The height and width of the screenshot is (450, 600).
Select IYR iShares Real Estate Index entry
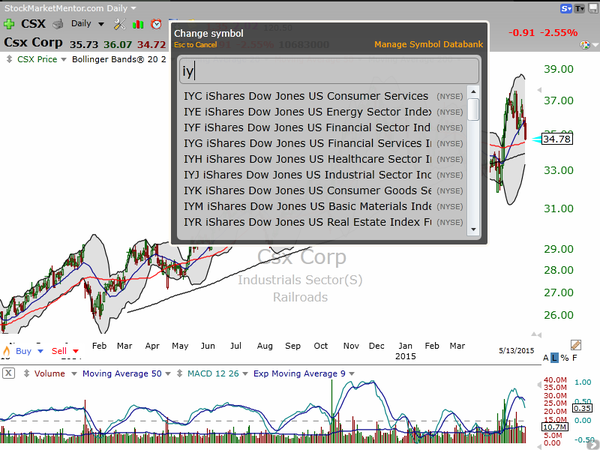coord(323,222)
